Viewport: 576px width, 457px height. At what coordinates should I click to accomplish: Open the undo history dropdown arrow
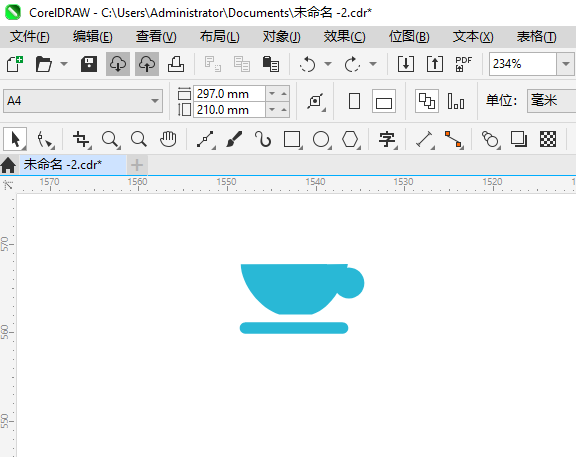pos(328,64)
